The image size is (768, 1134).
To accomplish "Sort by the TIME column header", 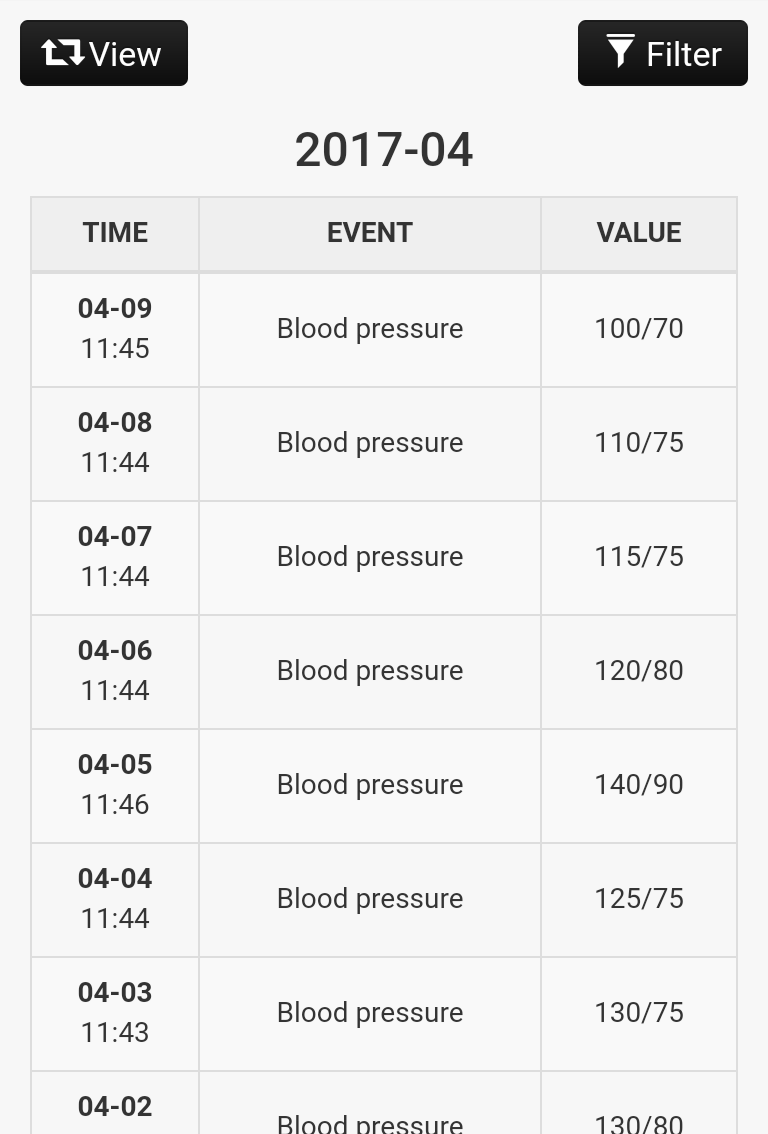I will point(115,233).
